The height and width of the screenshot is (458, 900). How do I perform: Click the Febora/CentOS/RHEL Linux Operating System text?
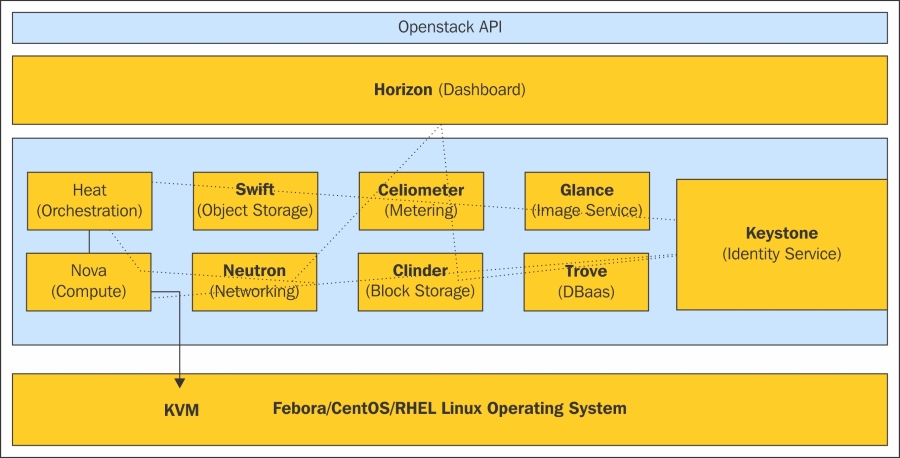[449, 409]
